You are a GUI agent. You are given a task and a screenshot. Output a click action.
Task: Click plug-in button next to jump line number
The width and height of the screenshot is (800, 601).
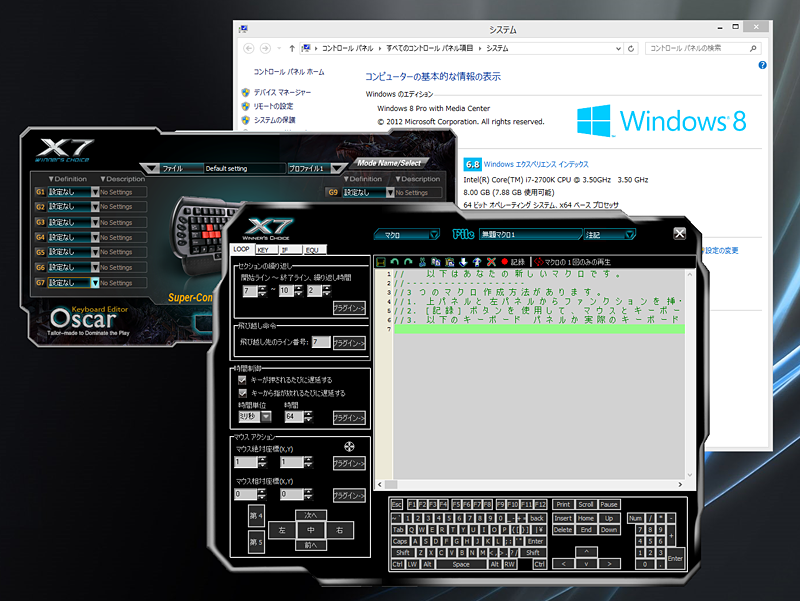tap(349, 343)
